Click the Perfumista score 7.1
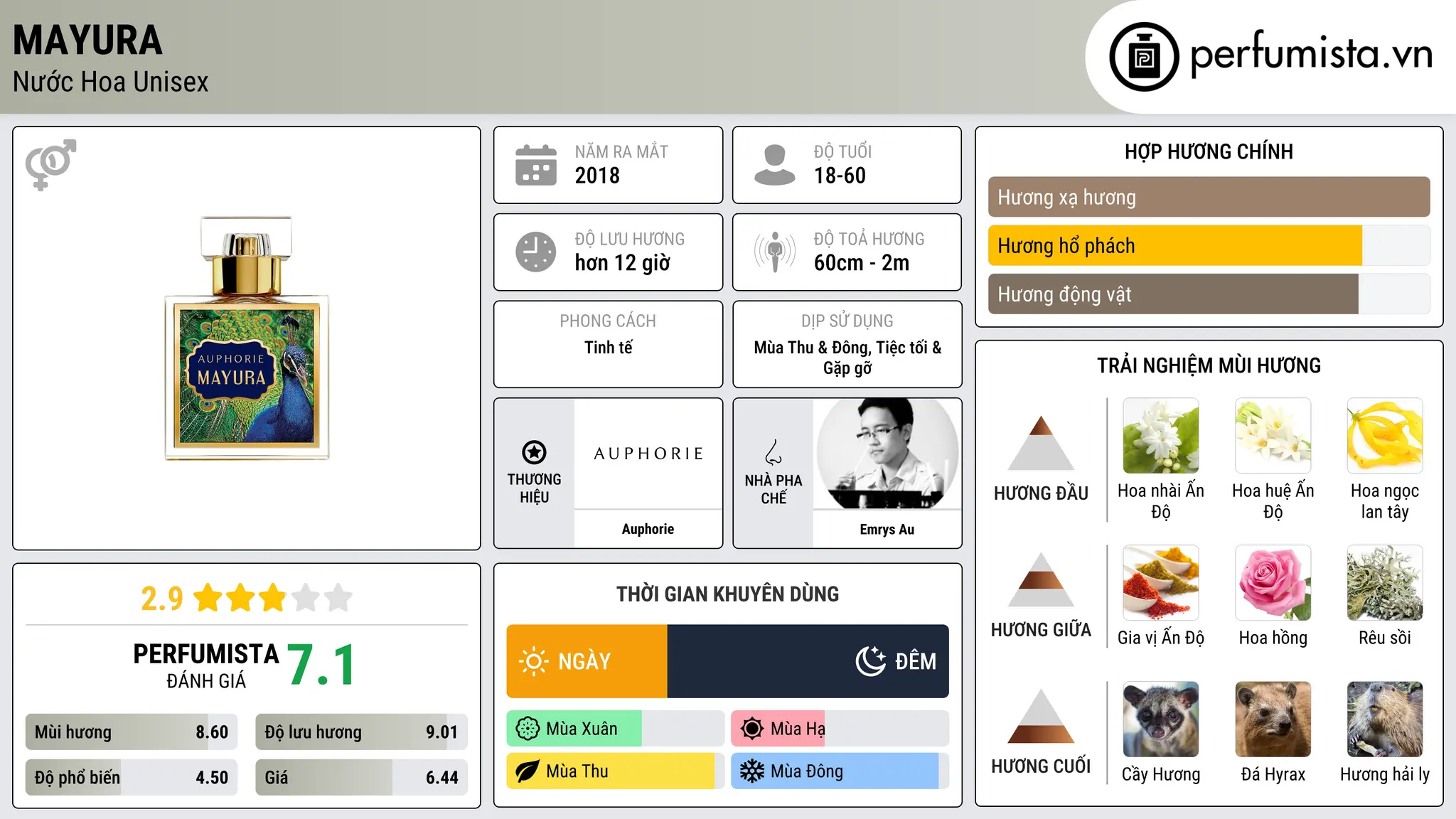 pos(321,665)
